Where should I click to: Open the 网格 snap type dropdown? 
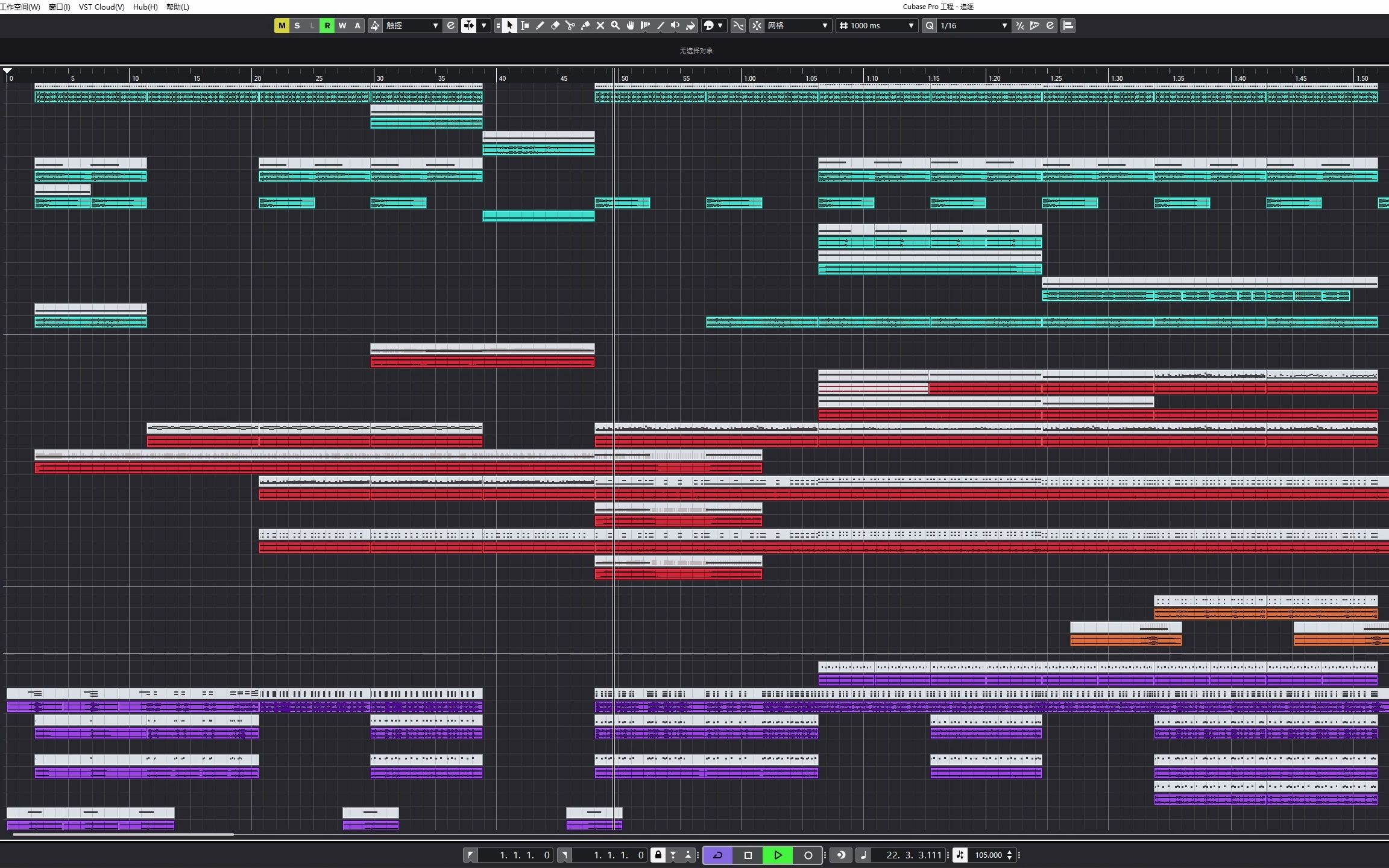[x=798, y=25]
